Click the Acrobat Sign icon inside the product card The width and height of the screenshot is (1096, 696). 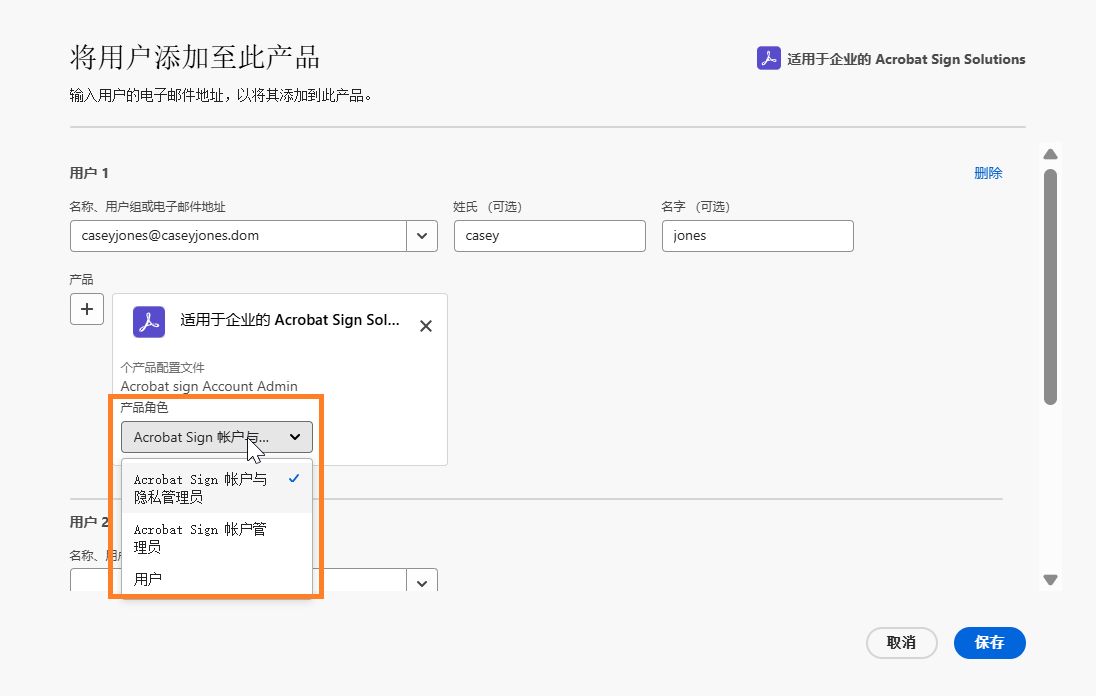[x=148, y=322]
